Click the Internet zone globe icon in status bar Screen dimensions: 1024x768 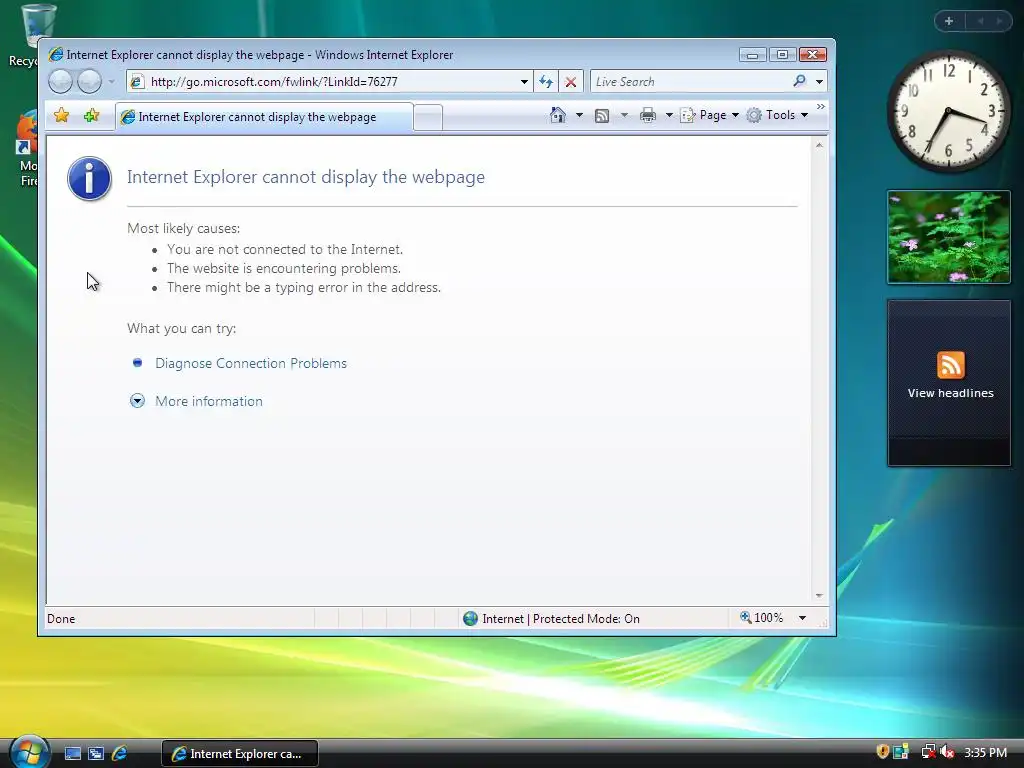(x=470, y=618)
